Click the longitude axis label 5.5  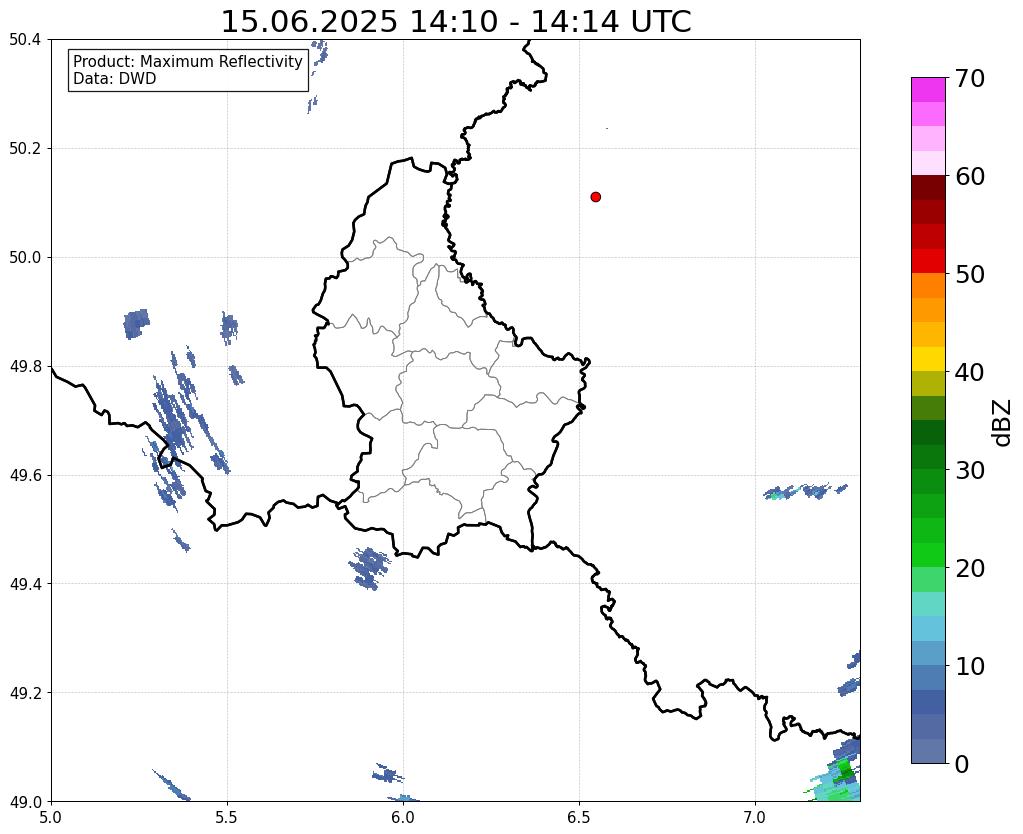coord(227,818)
